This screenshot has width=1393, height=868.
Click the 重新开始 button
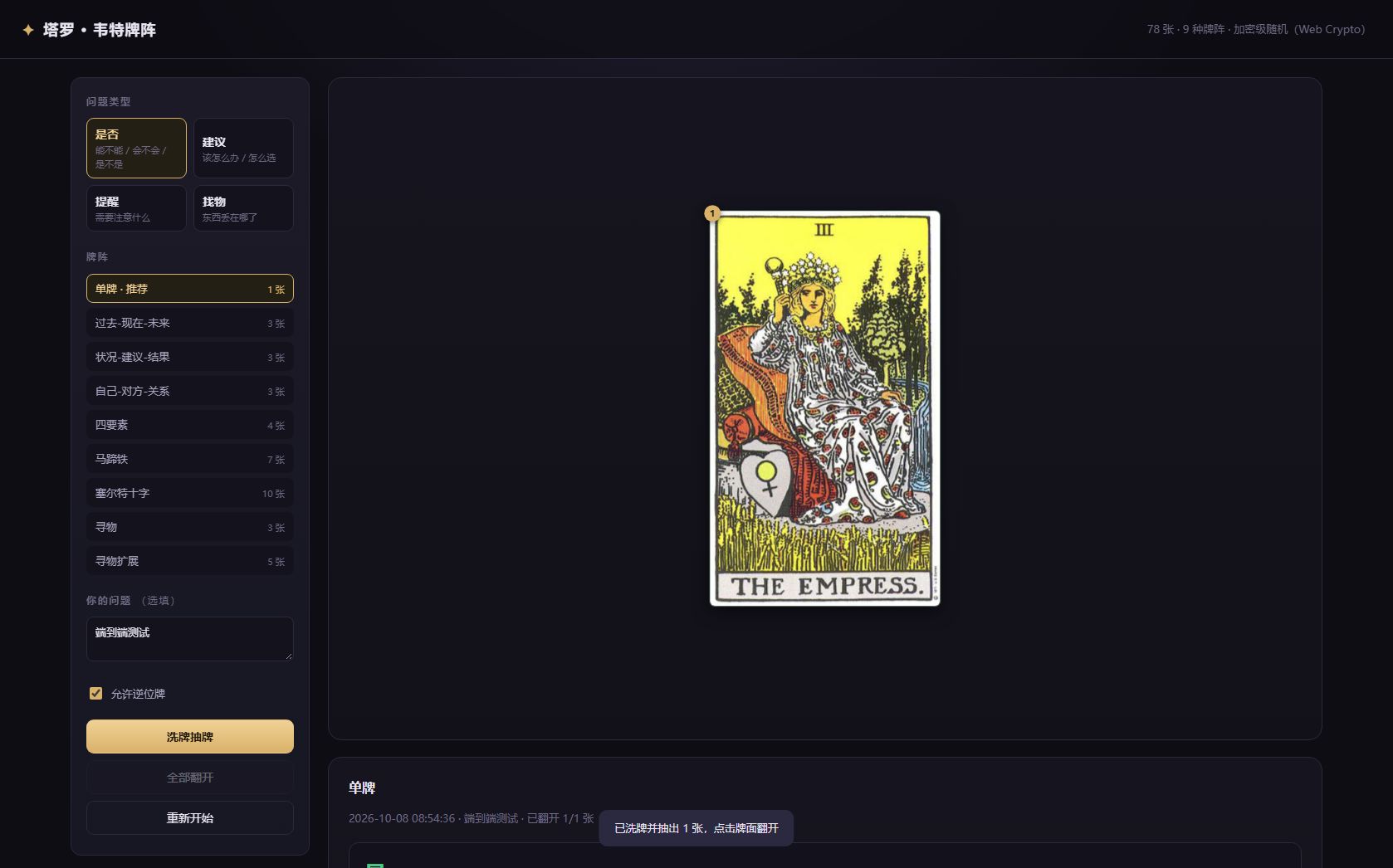(x=190, y=818)
